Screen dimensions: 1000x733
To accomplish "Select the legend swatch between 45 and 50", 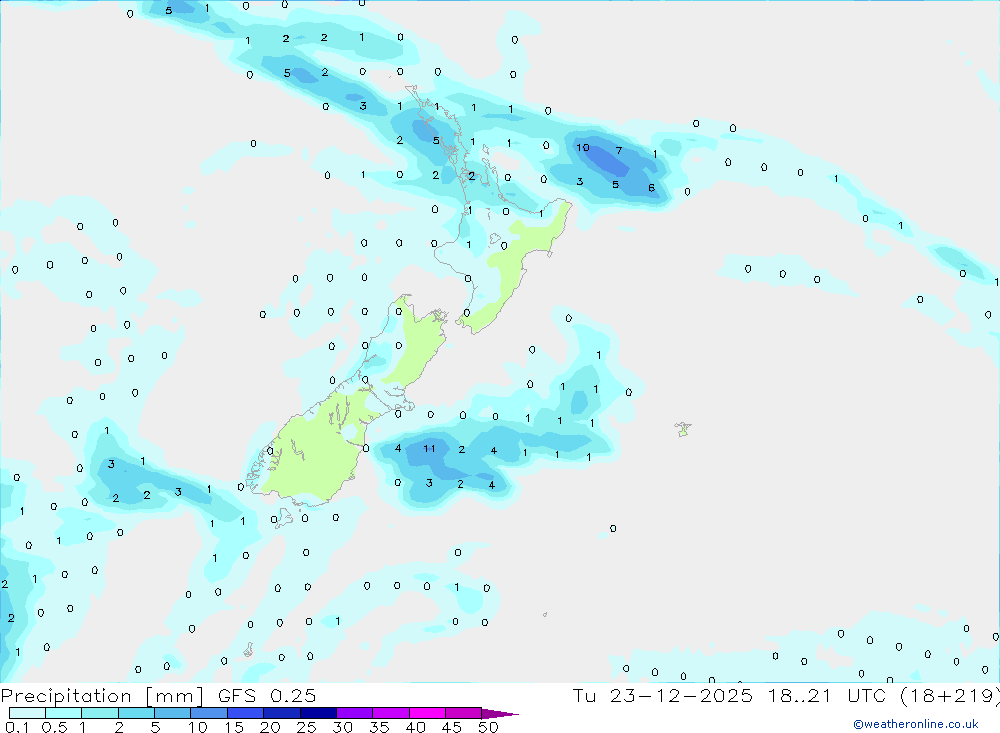I will click(464, 713).
